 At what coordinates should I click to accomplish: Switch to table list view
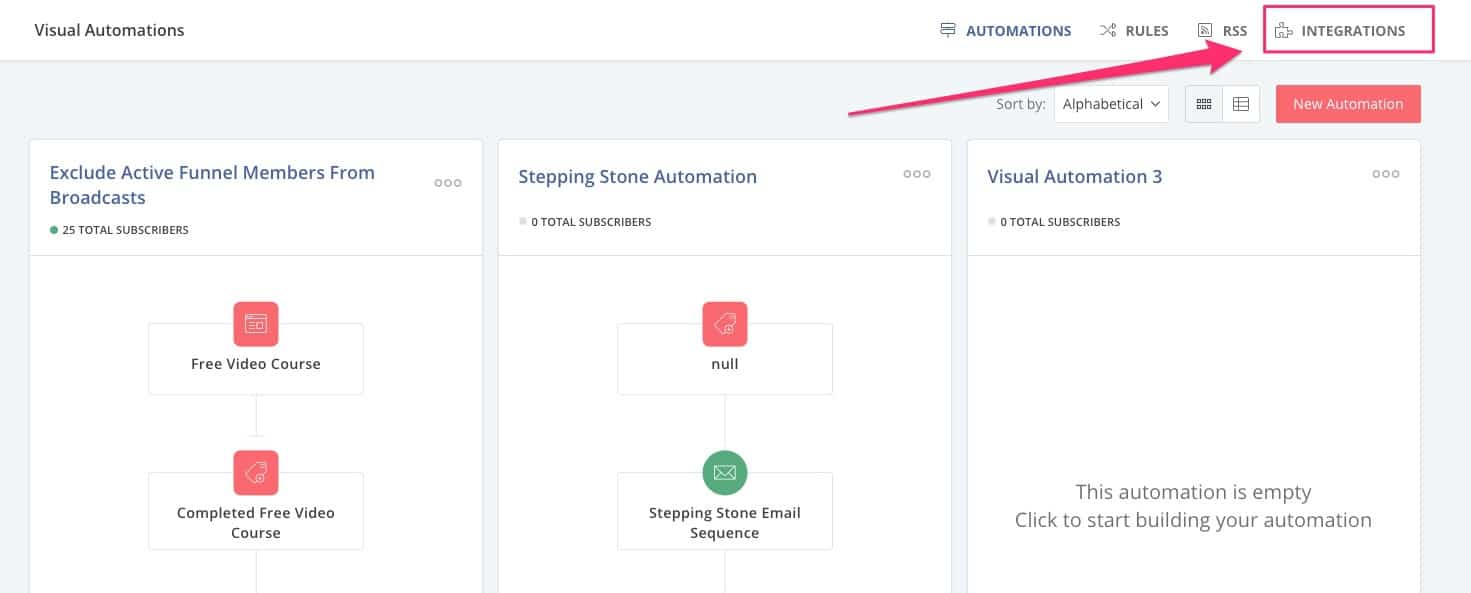[x=1241, y=104]
